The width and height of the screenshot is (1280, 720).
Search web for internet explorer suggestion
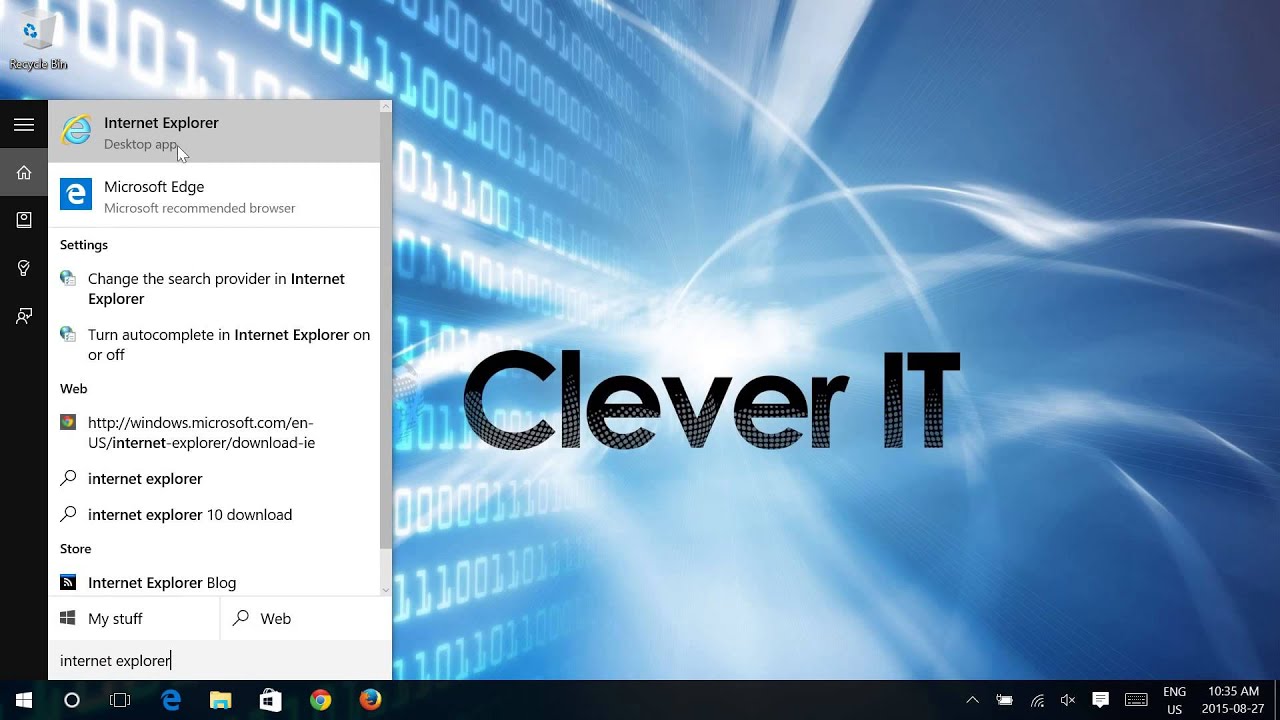214,479
